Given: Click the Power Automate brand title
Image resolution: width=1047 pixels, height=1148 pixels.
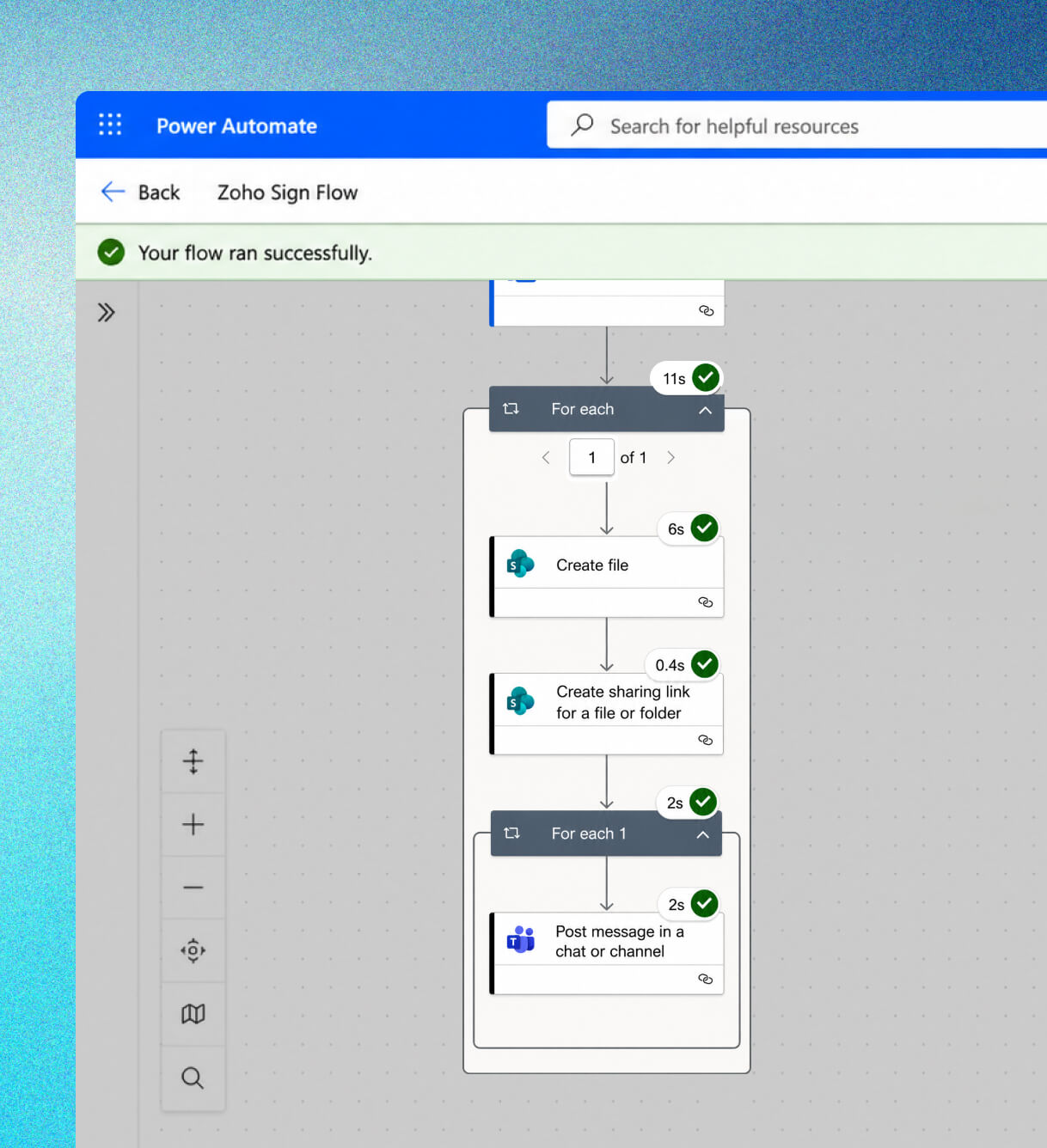Looking at the screenshot, I should [x=236, y=125].
